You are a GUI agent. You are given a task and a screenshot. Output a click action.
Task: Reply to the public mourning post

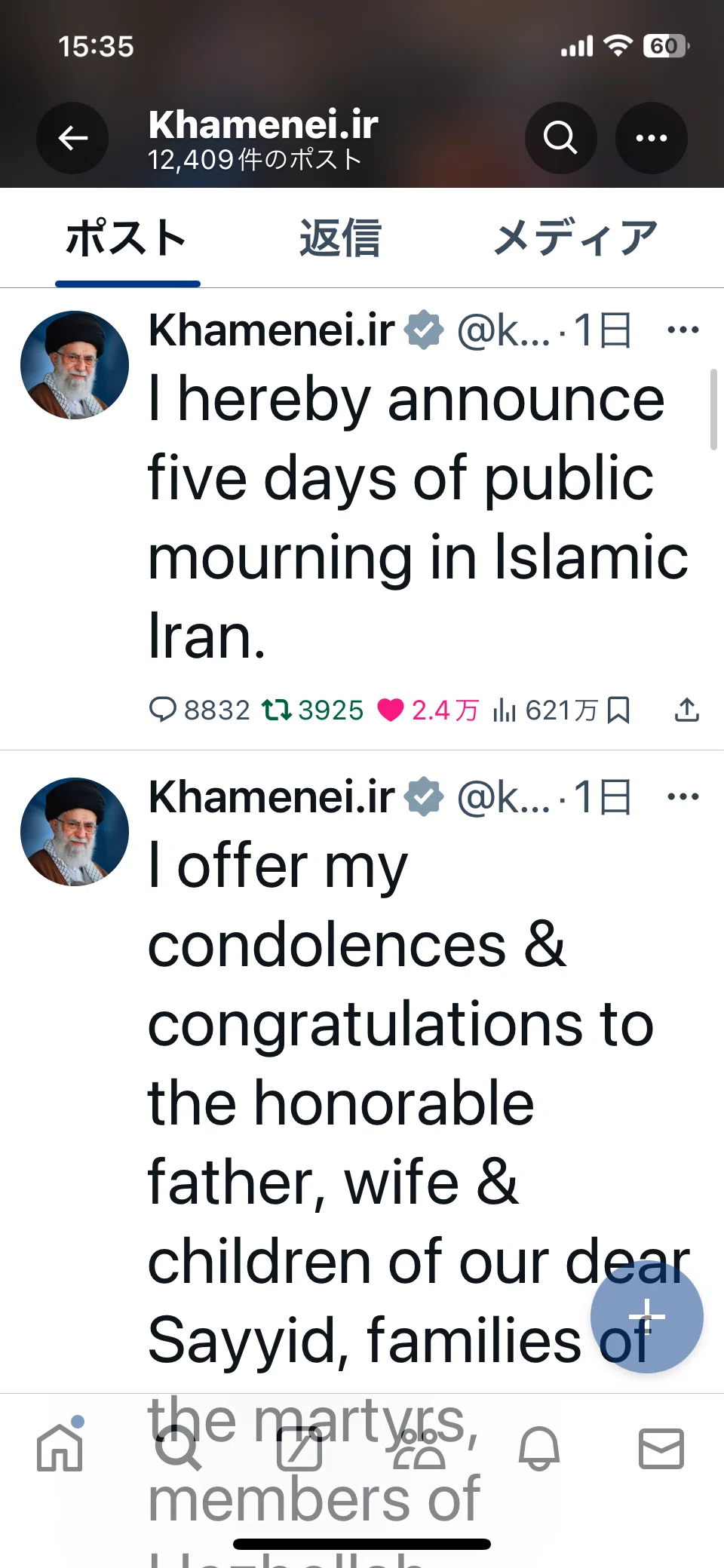pyautogui.click(x=199, y=710)
